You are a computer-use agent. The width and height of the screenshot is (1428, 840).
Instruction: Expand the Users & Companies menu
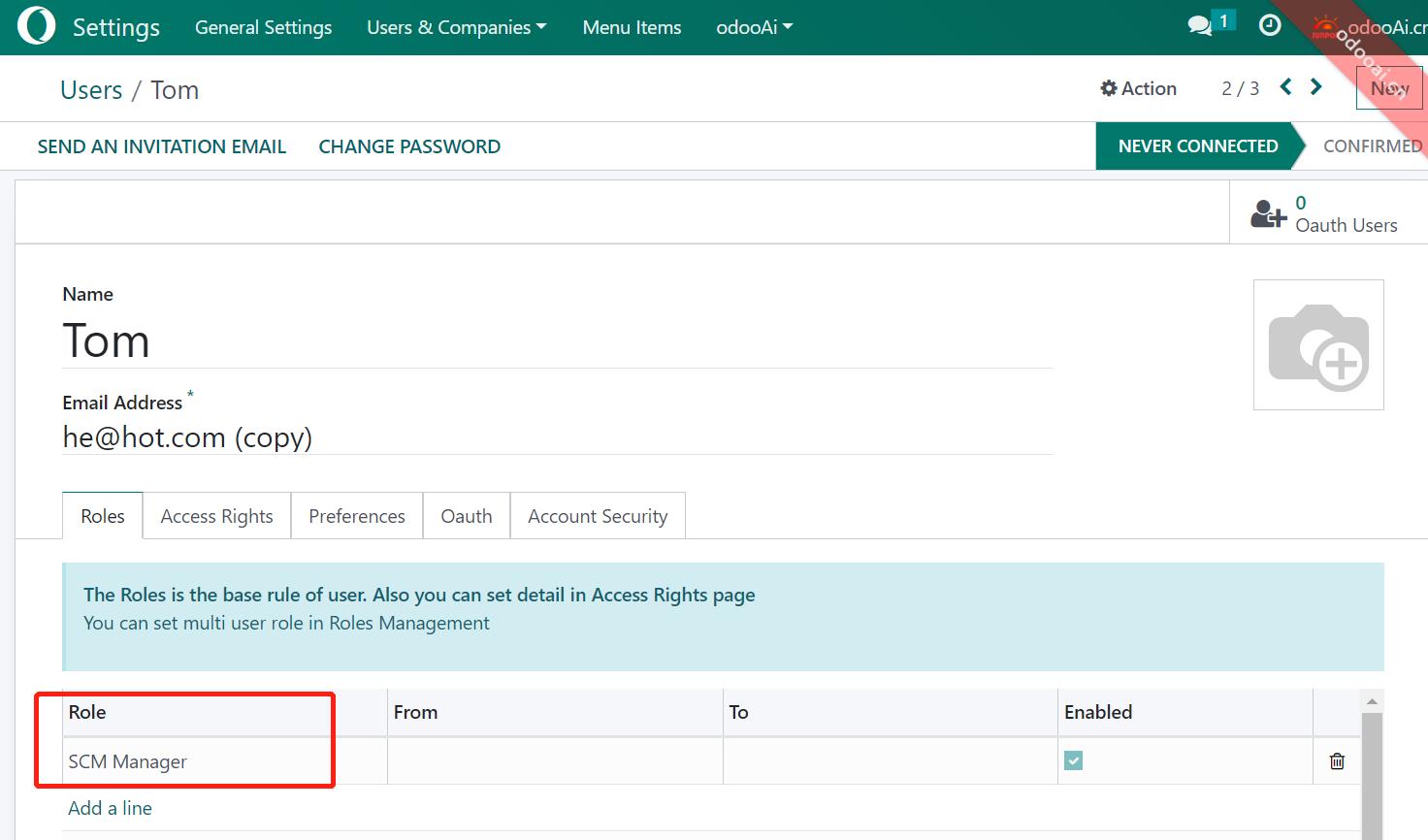click(456, 27)
